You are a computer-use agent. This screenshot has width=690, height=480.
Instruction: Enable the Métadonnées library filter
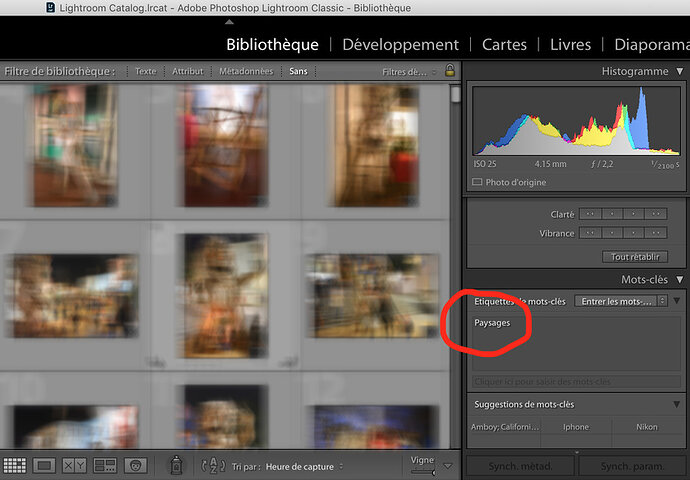click(246, 71)
